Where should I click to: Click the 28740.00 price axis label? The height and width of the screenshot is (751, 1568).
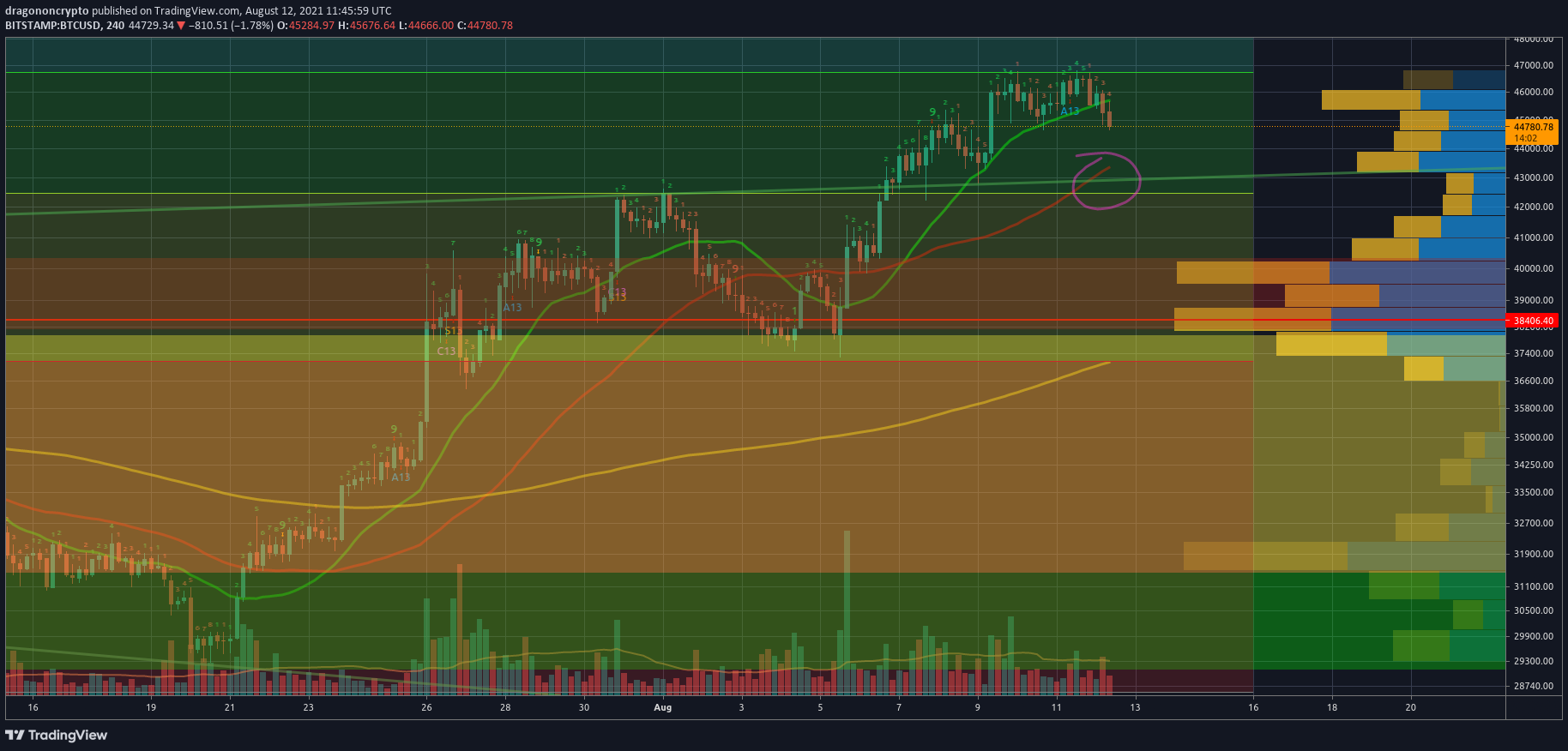(1533, 686)
